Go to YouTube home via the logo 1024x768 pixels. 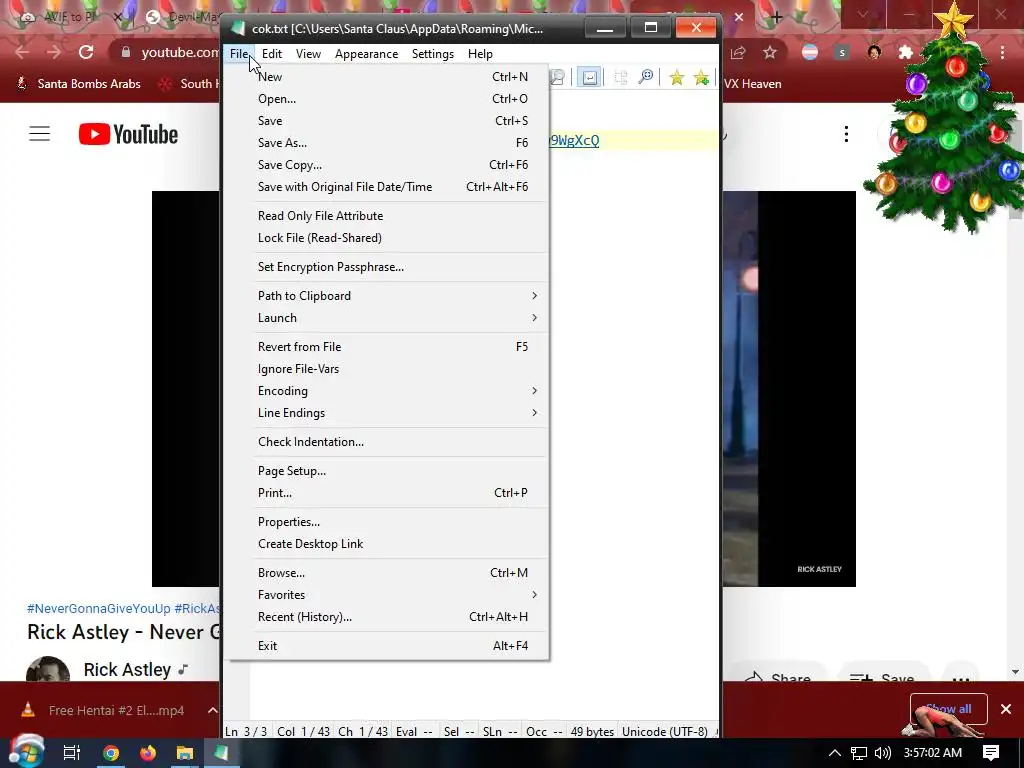pyautogui.click(x=128, y=135)
